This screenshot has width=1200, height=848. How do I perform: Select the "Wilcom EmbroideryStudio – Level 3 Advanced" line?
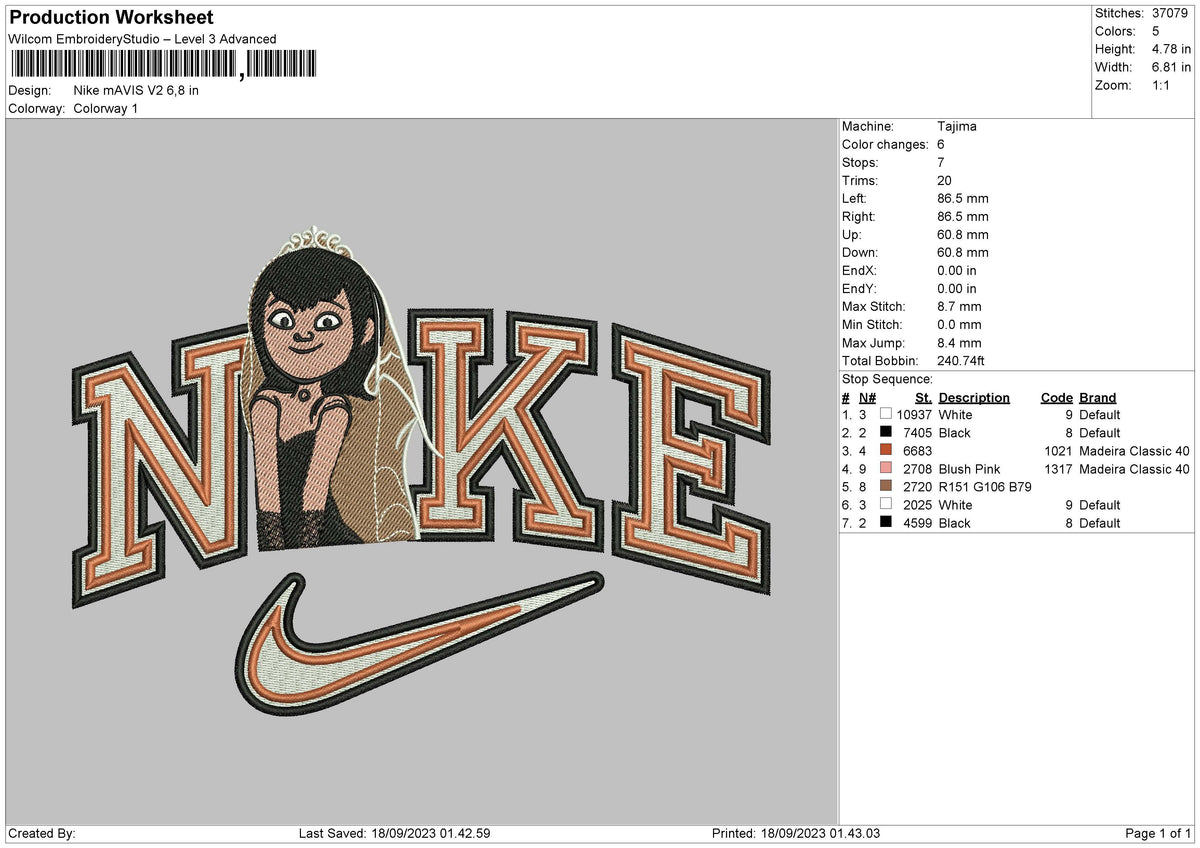coord(142,39)
